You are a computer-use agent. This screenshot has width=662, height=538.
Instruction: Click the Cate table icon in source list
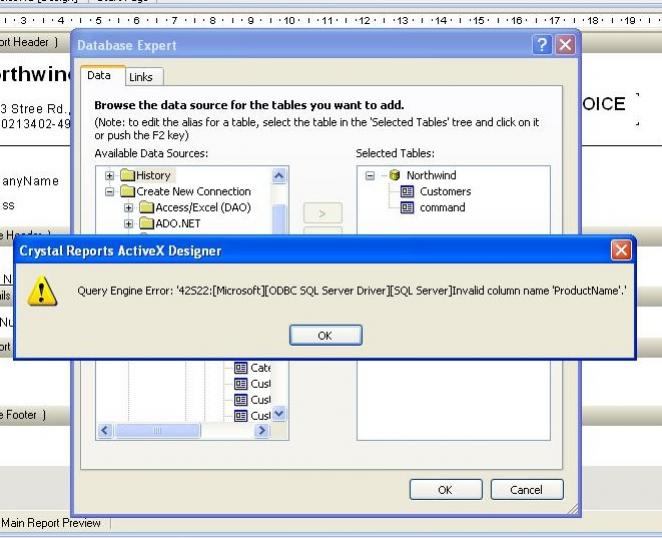point(241,368)
